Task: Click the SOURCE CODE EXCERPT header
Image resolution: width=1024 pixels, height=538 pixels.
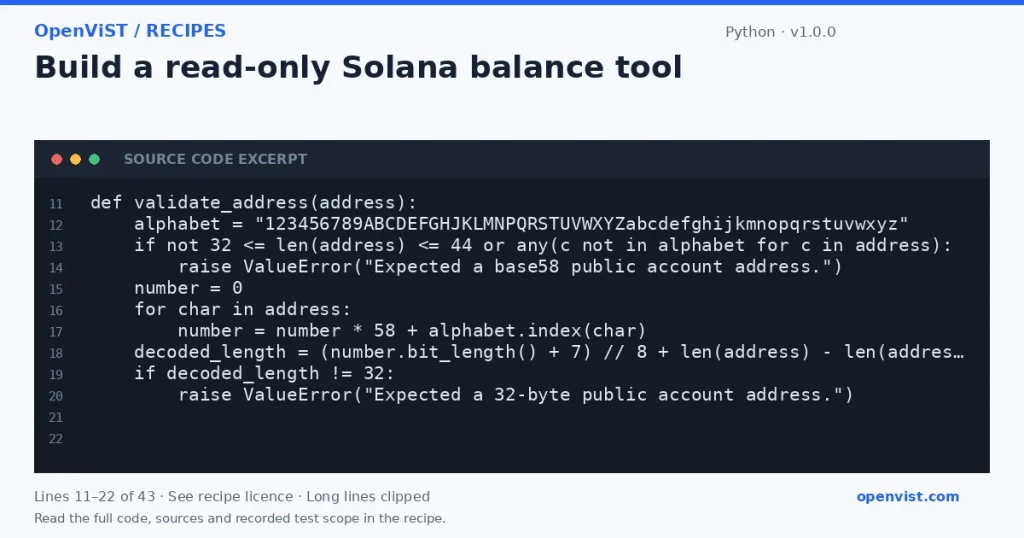Action: (x=216, y=159)
